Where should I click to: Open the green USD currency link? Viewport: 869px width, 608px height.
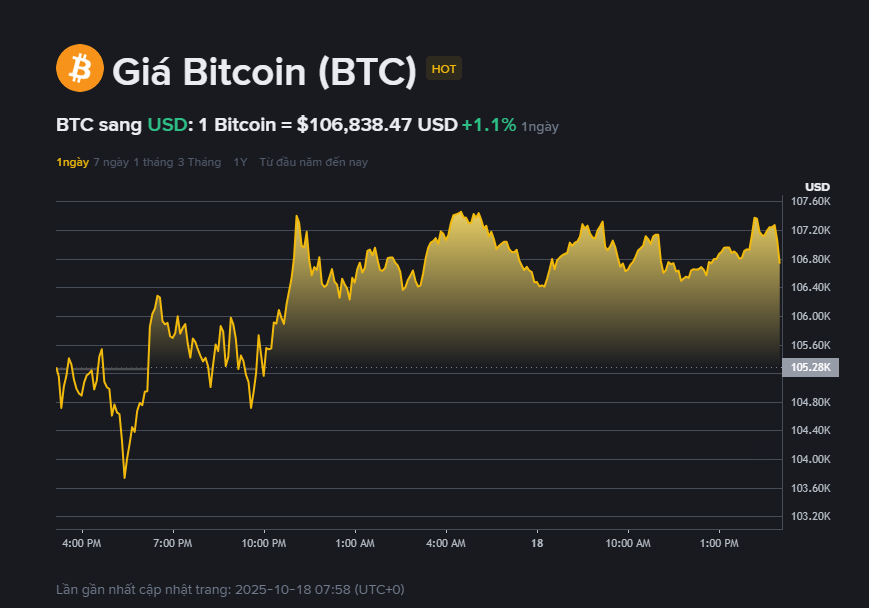pyautogui.click(x=167, y=125)
